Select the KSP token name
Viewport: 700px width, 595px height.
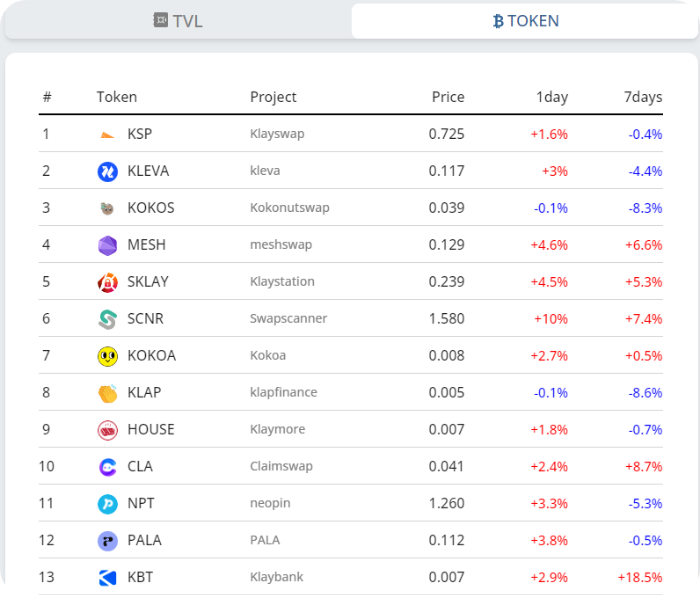[139, 134]
